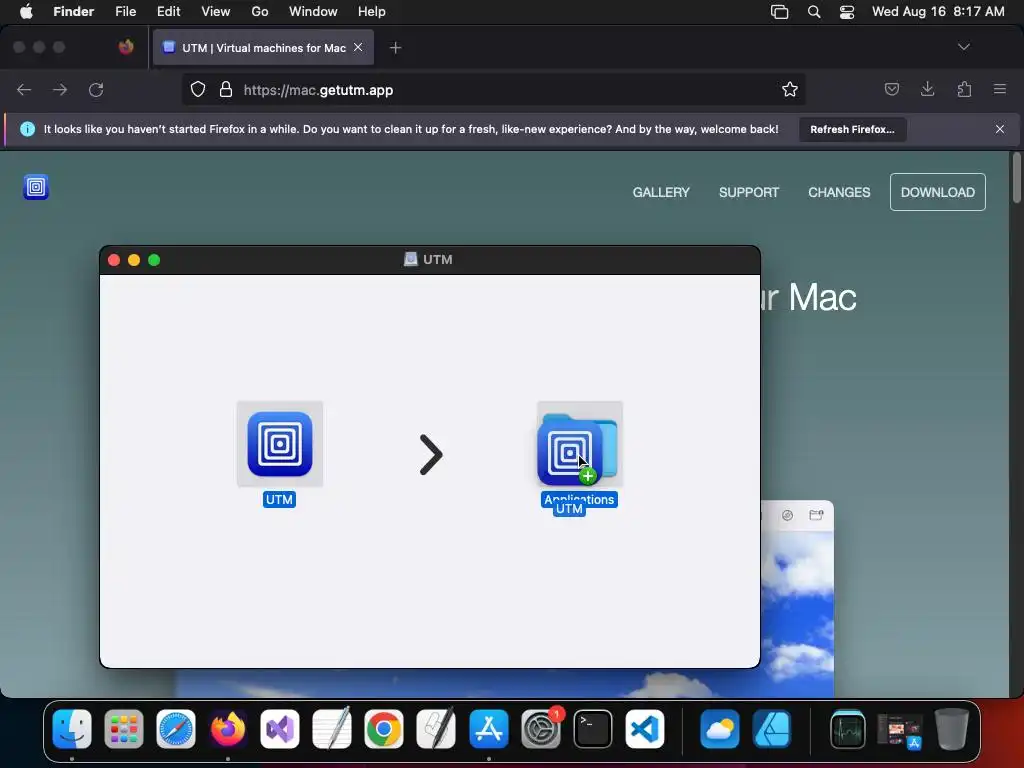Open Terminal from the Dock
The height and width of the screenshot is (768, 1024).
tap(593, 728)
